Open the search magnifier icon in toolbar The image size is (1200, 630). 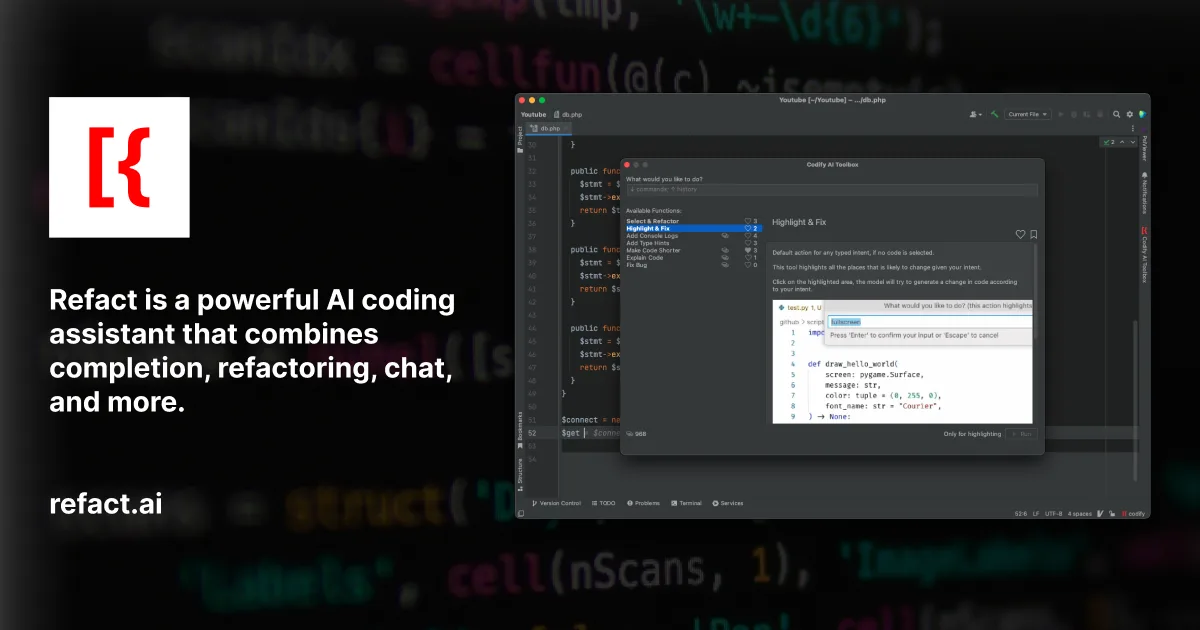click(x=1118, y=115)
